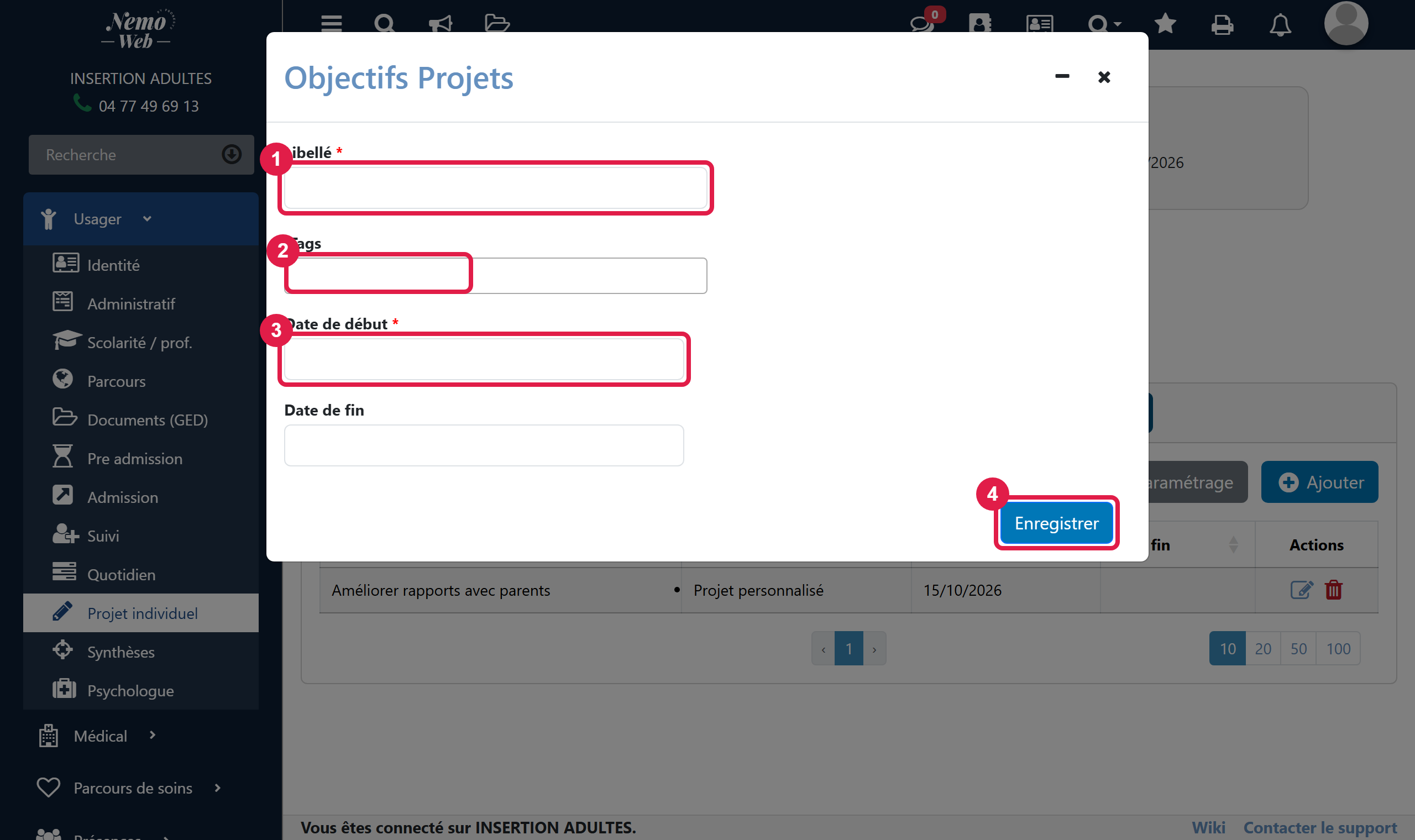Click the search magnifier in top toolbar

pos(384,24)
